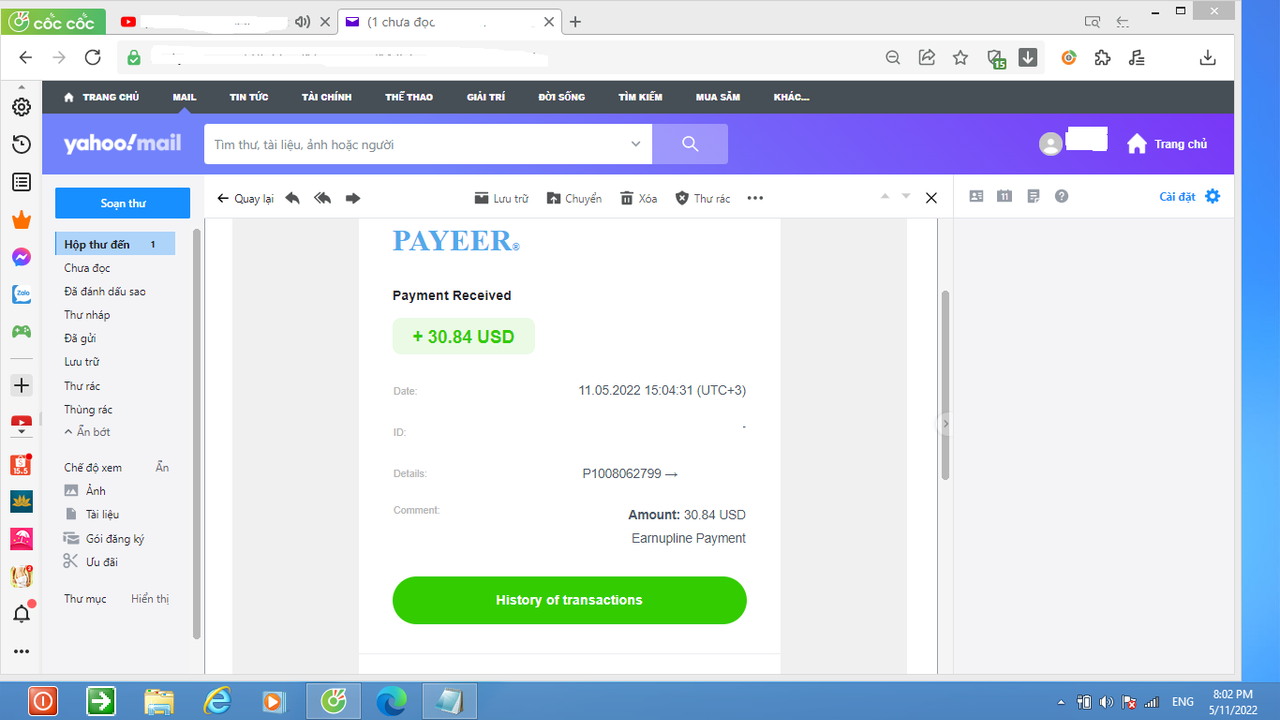The image size is (1280, 720).
Task: Open KHÁC... more menu
Action: pos(792,97)
